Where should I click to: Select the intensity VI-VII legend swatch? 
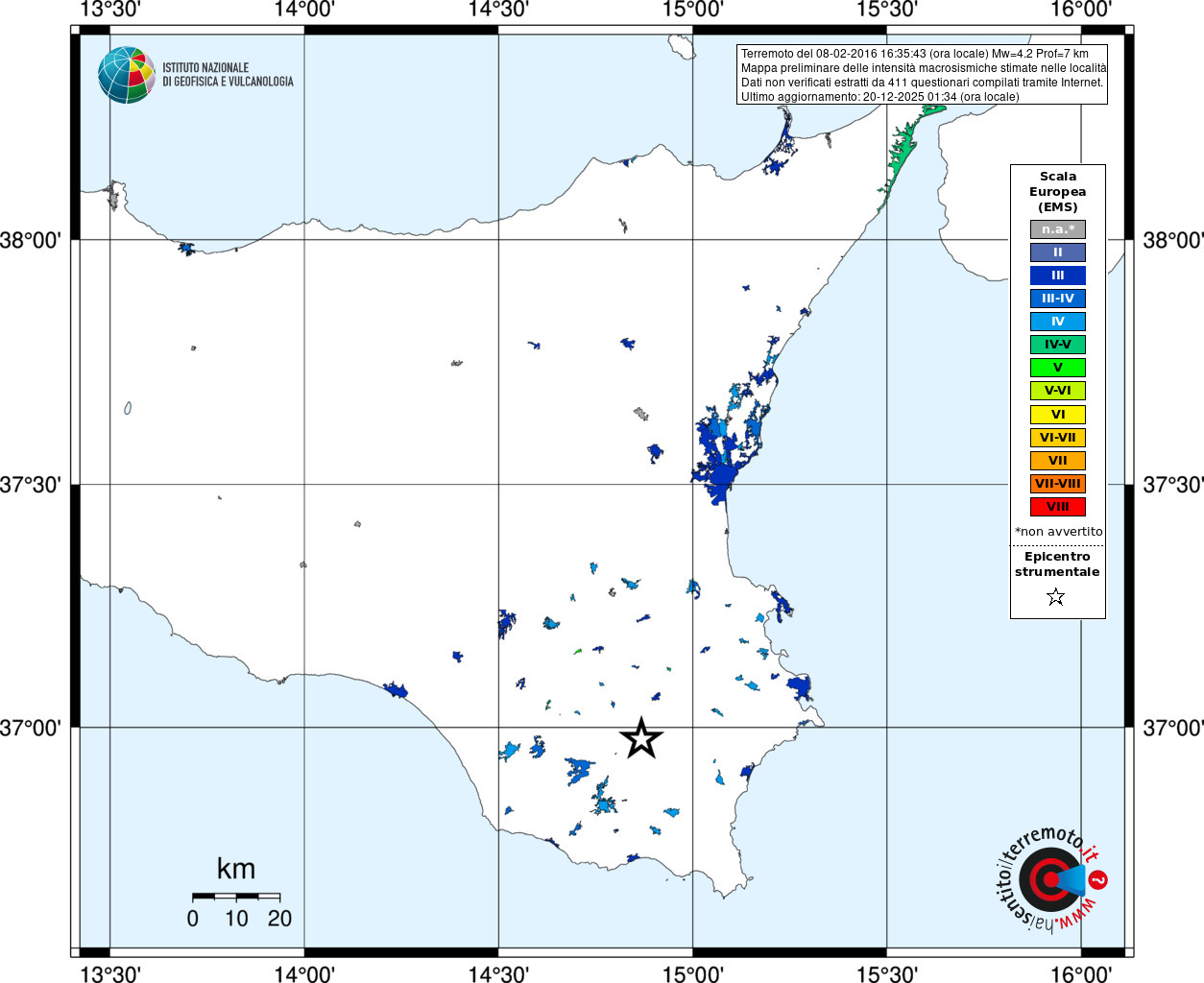pyautogui.click(x=1058, y=438)
